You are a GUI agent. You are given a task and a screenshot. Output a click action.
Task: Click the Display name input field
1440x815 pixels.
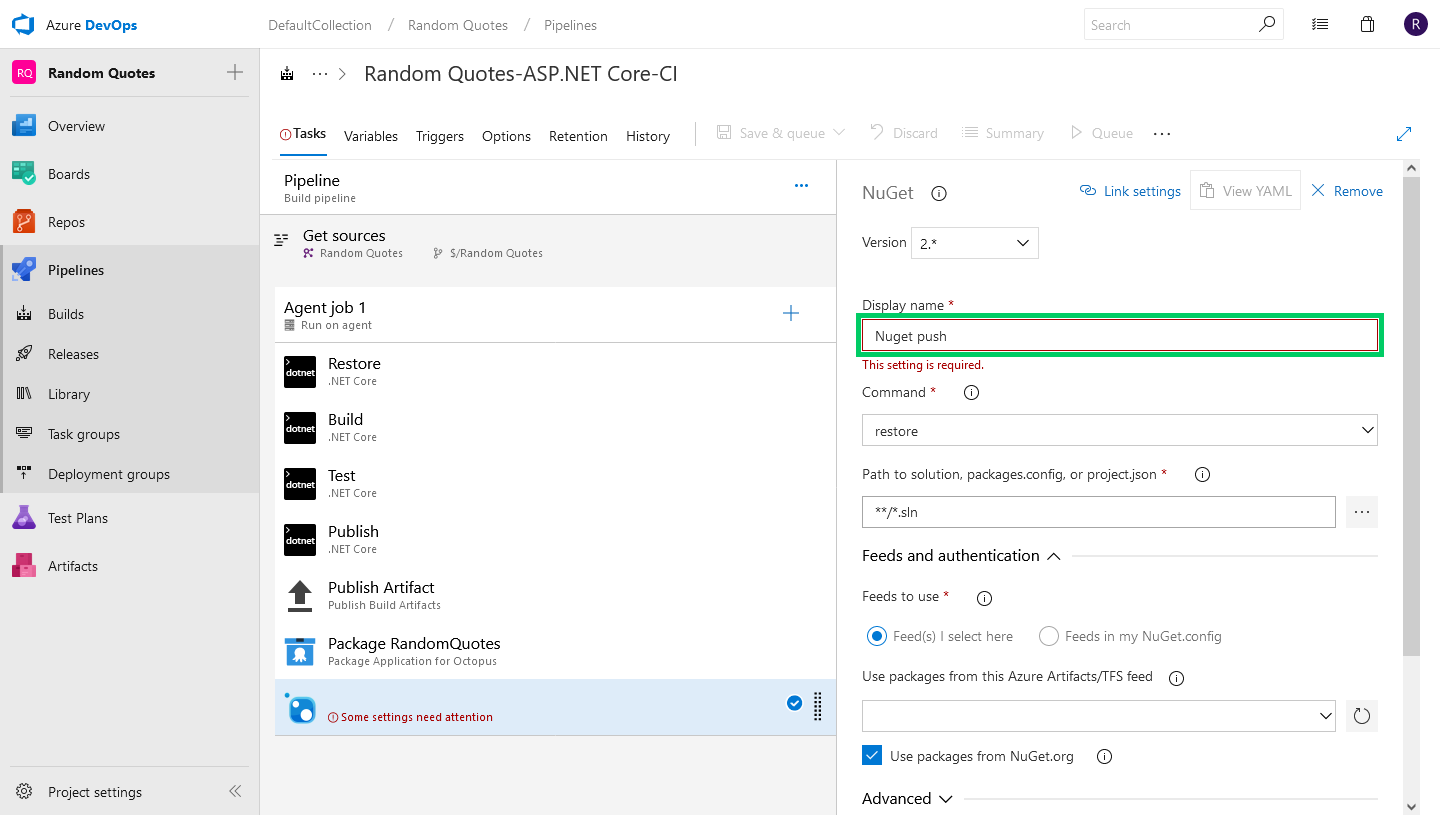click(x=1120, y=336)
